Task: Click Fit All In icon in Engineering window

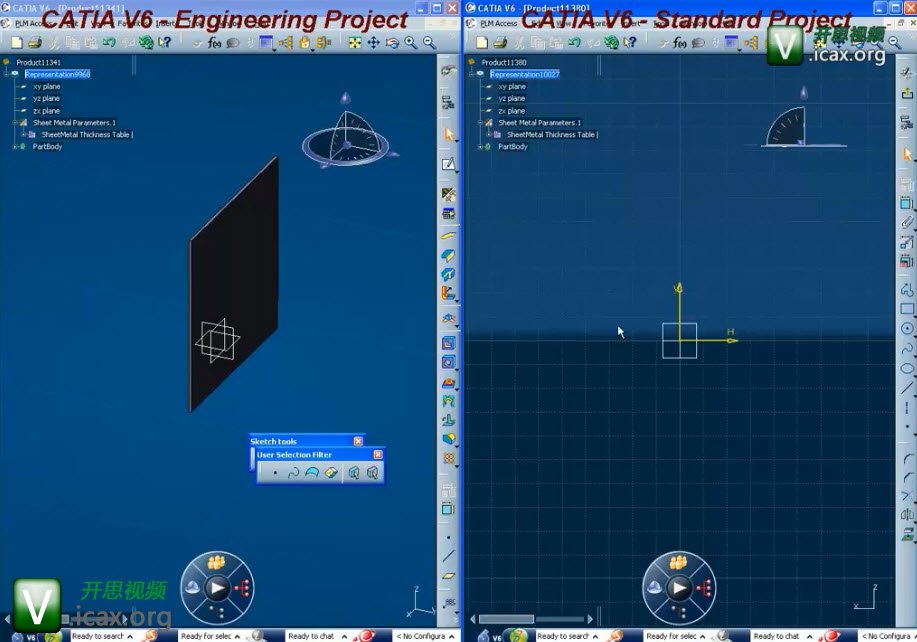Action: click(354, 42)
